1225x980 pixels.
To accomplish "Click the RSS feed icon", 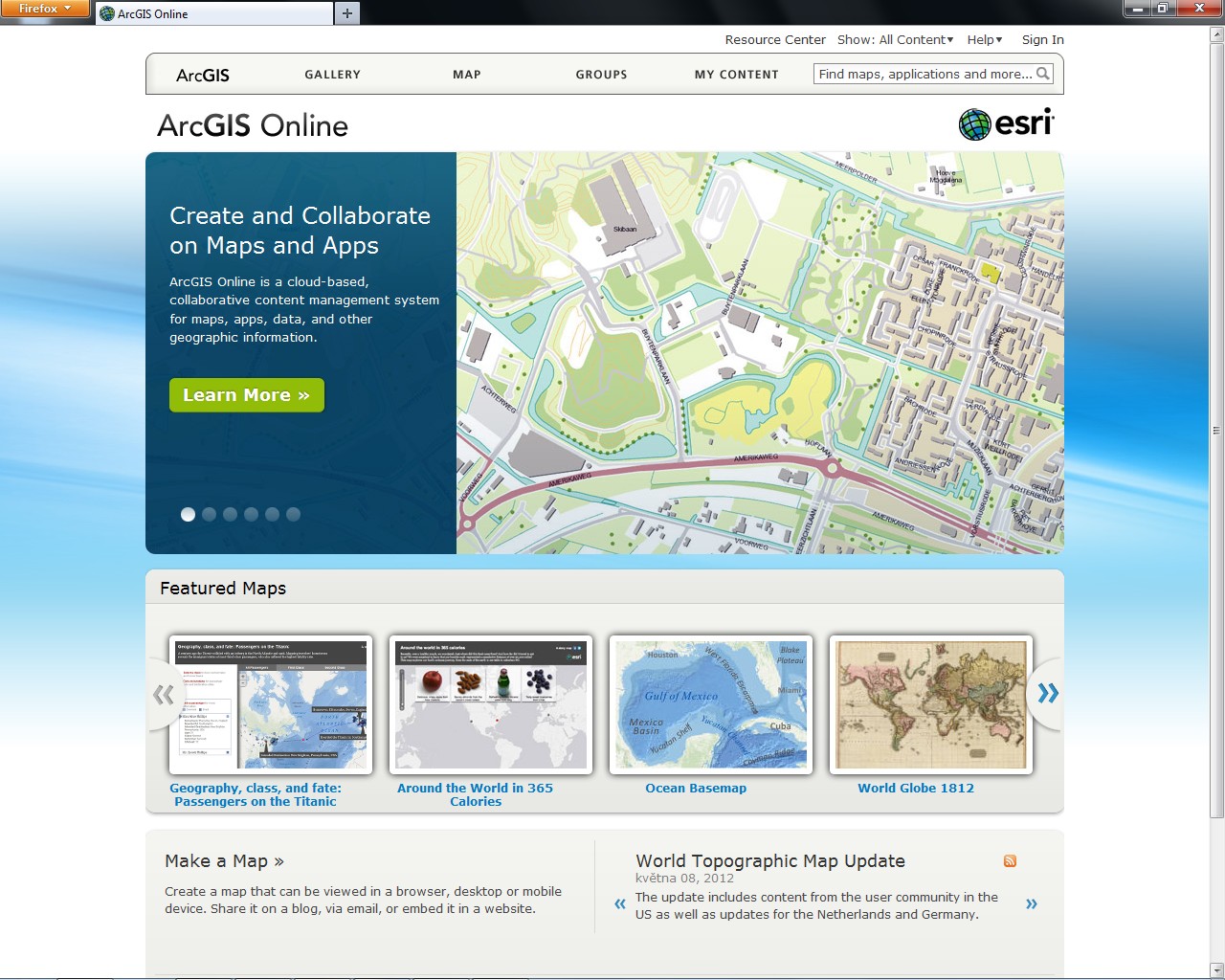I will 1010,861.
